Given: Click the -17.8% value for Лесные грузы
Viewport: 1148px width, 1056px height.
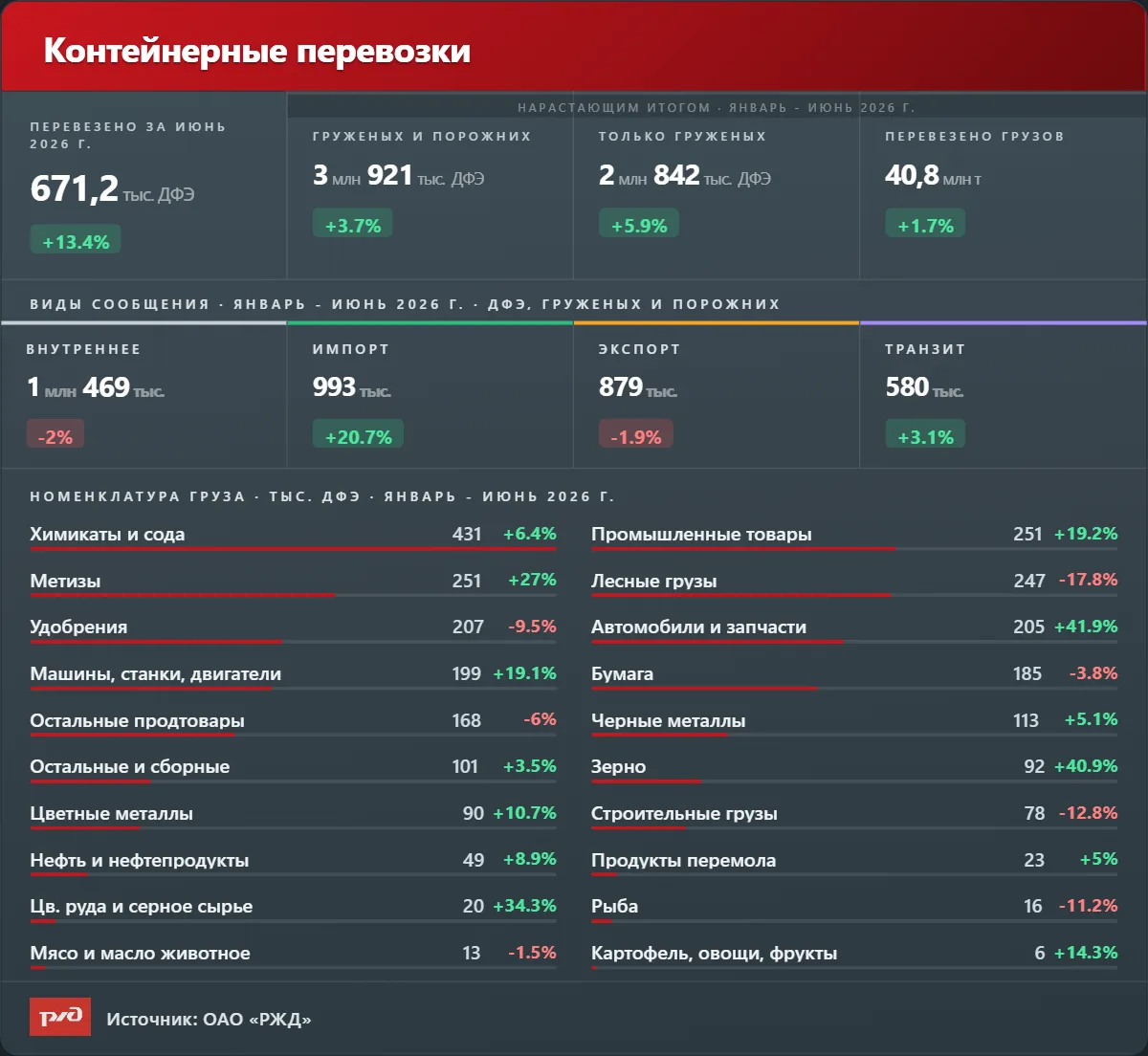Looking at the screenshot, I should pyautogui.click(x=1088, y=580).
